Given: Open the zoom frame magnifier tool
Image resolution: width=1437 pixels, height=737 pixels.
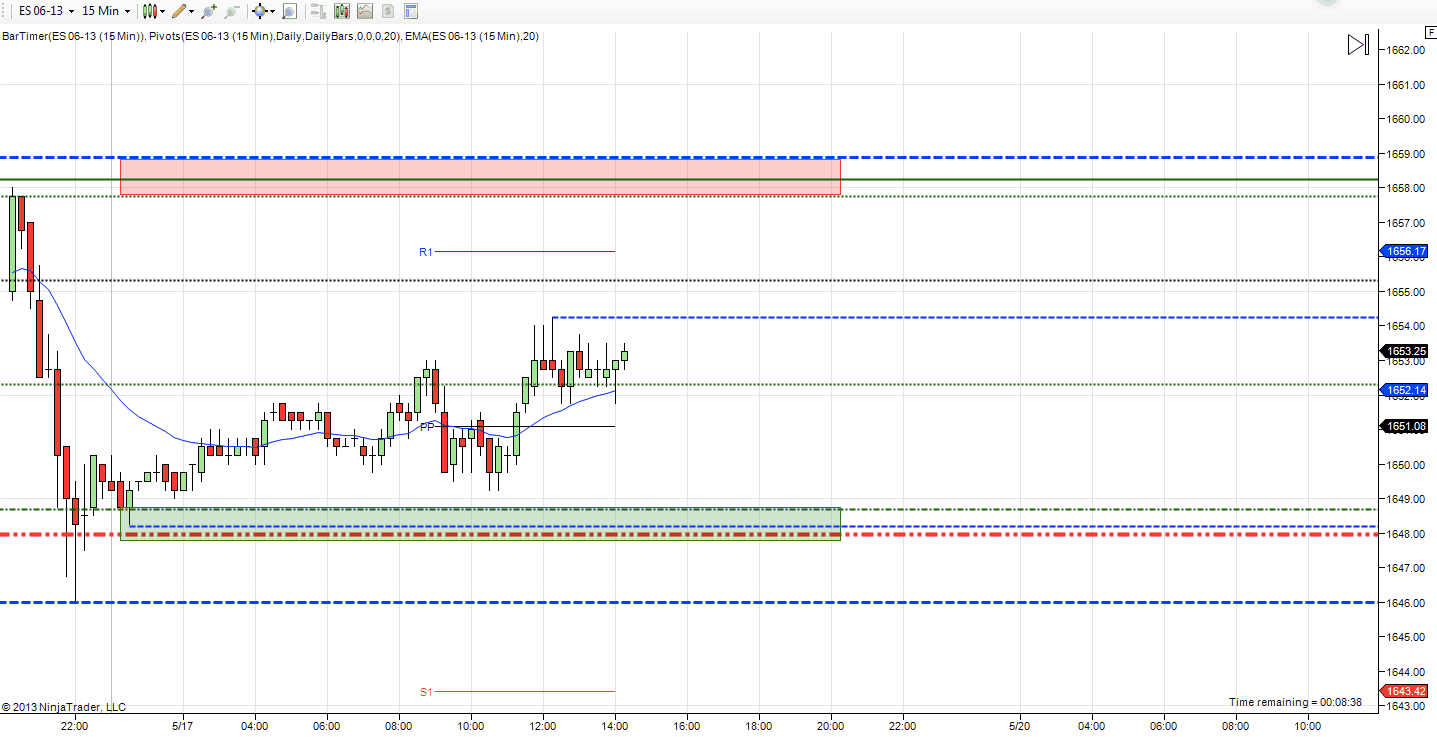Looking at the screenshot, I should tap(289, 11).
